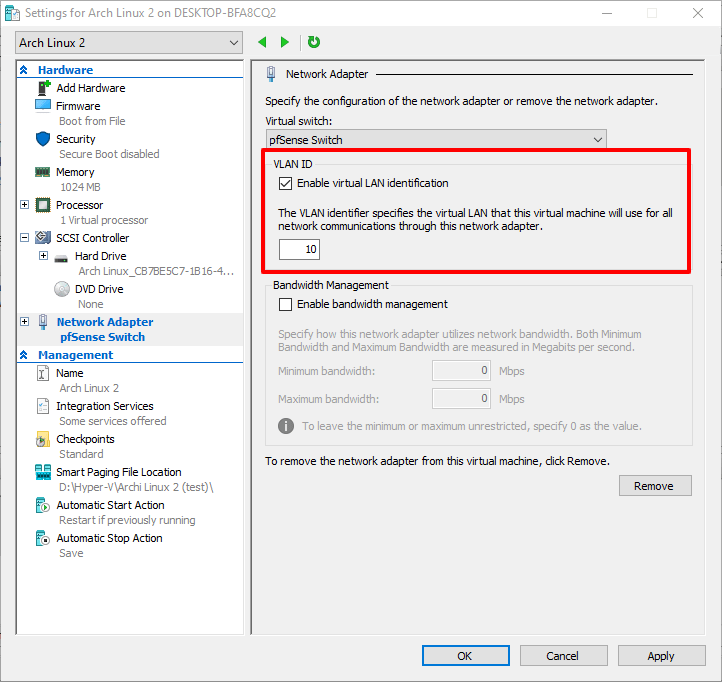Go to next virtual machine green arrow

pos(285,42)
